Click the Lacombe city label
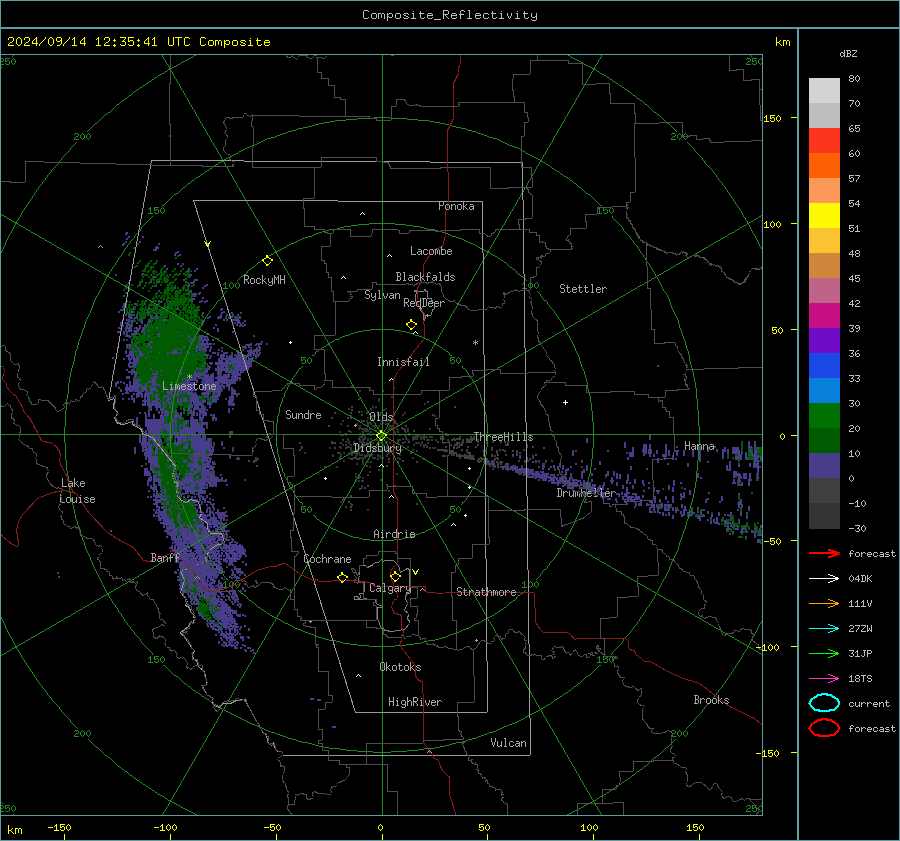900x841 pixels. [431, 251]
